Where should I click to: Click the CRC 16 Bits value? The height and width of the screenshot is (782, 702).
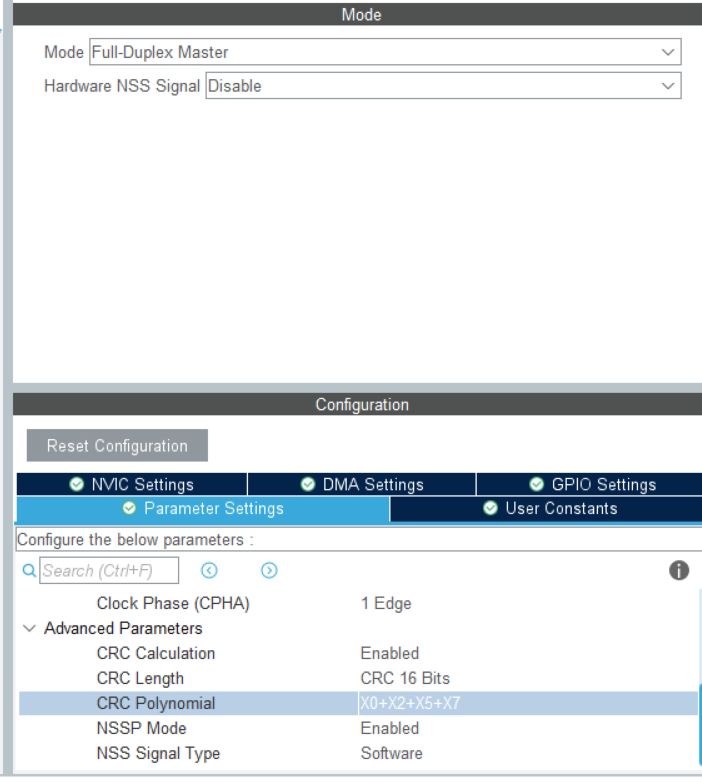405,678
